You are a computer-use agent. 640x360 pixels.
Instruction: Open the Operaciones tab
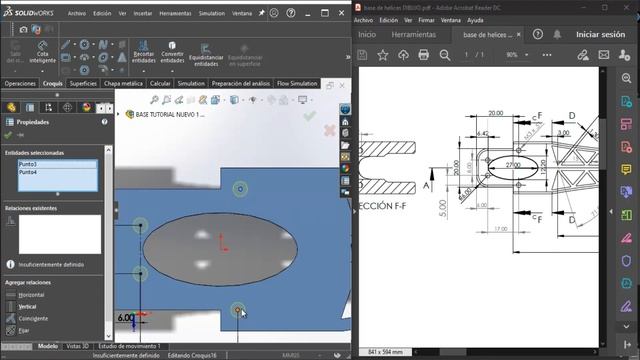(20, 83)
